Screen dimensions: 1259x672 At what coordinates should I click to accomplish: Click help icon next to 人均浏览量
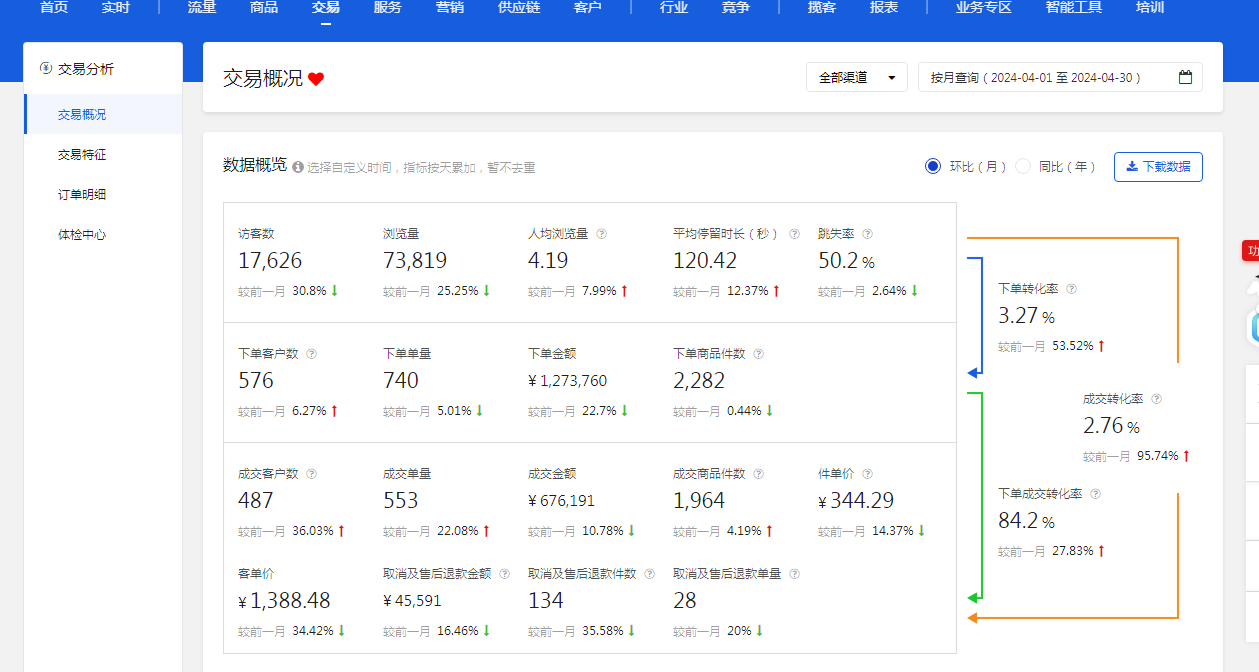tap(602, 234)
